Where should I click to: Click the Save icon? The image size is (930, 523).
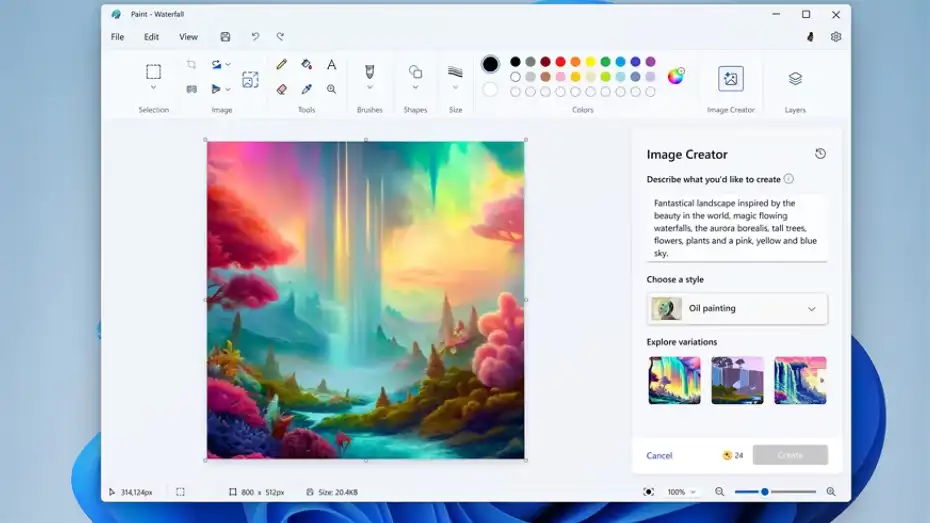tap(225, 37)
